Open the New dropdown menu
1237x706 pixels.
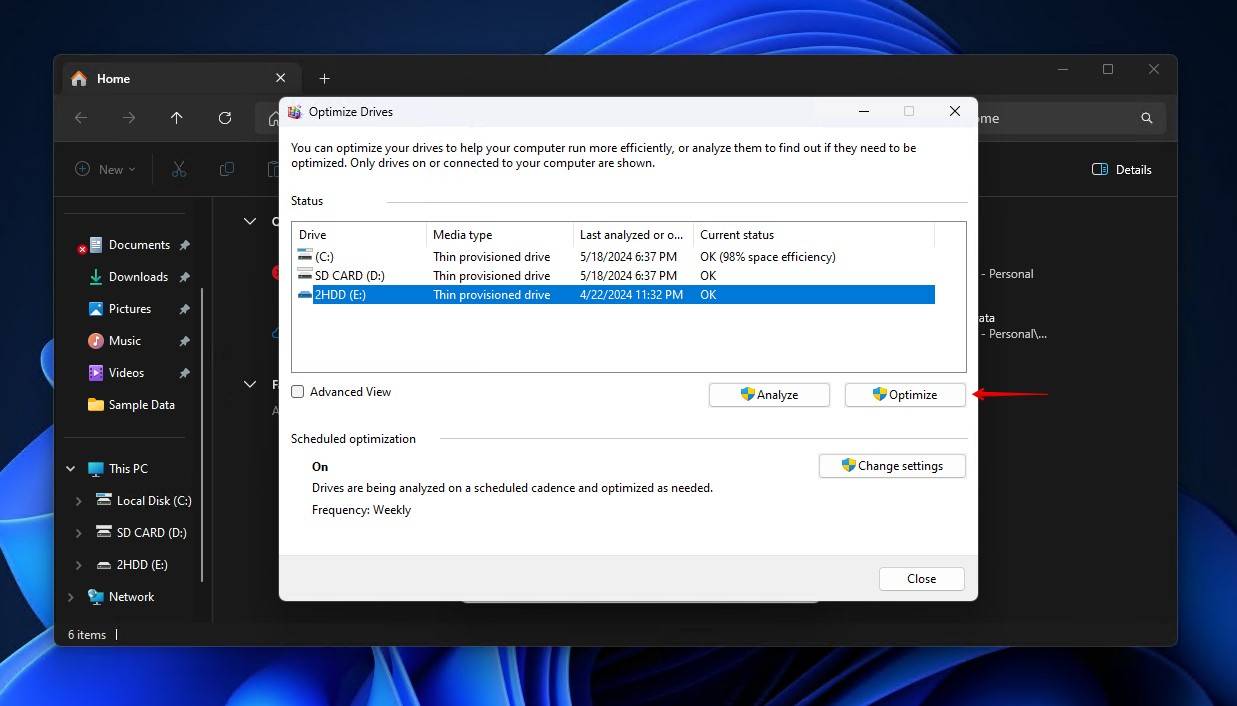point(106,170)
